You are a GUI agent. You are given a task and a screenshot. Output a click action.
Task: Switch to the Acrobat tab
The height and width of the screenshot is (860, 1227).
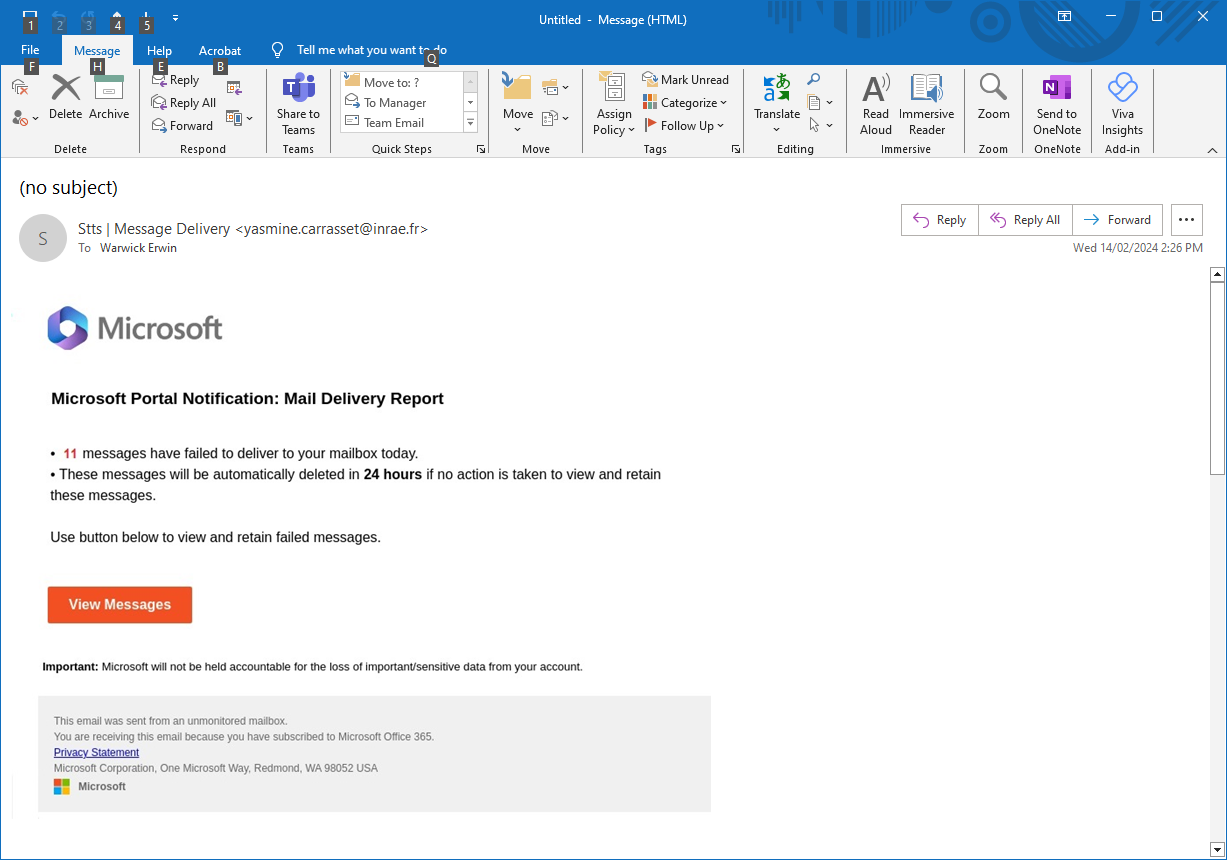pos(219,50)
